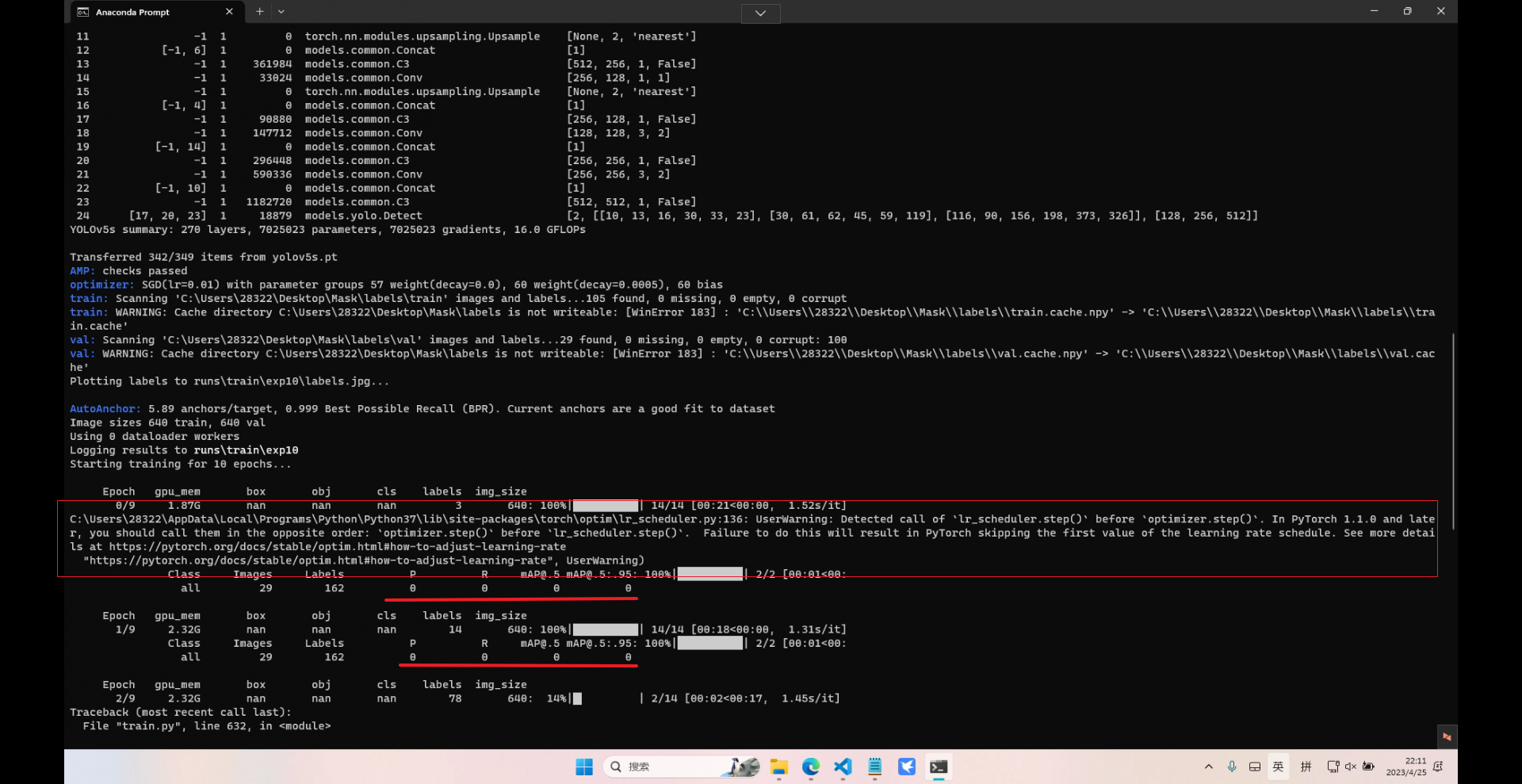1522x784 pixels.
Task: Open Visual Studio Code from the taskbar
Action: click(x=843, y=767)
